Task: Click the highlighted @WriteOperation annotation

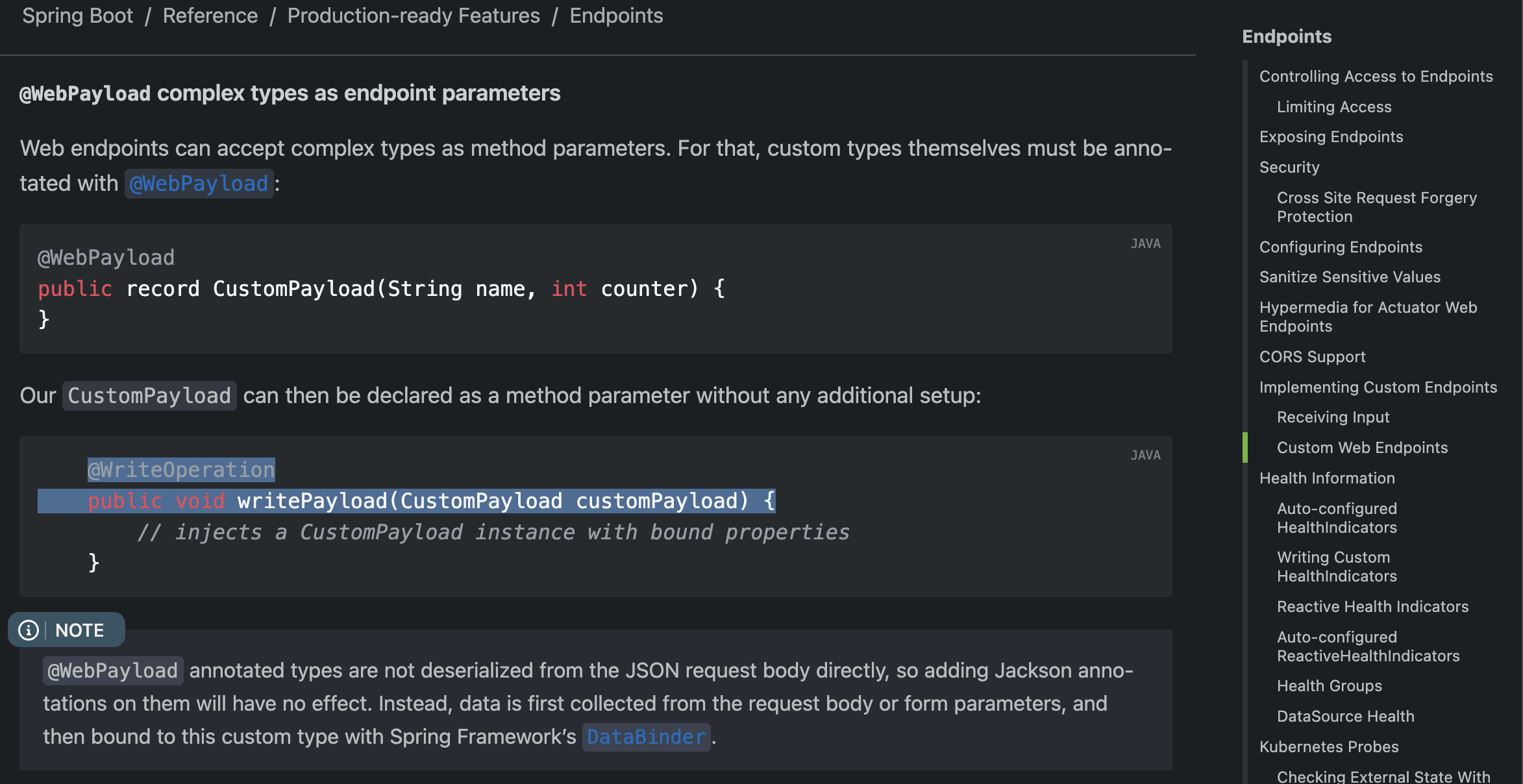Action: (x=181, y=470)
